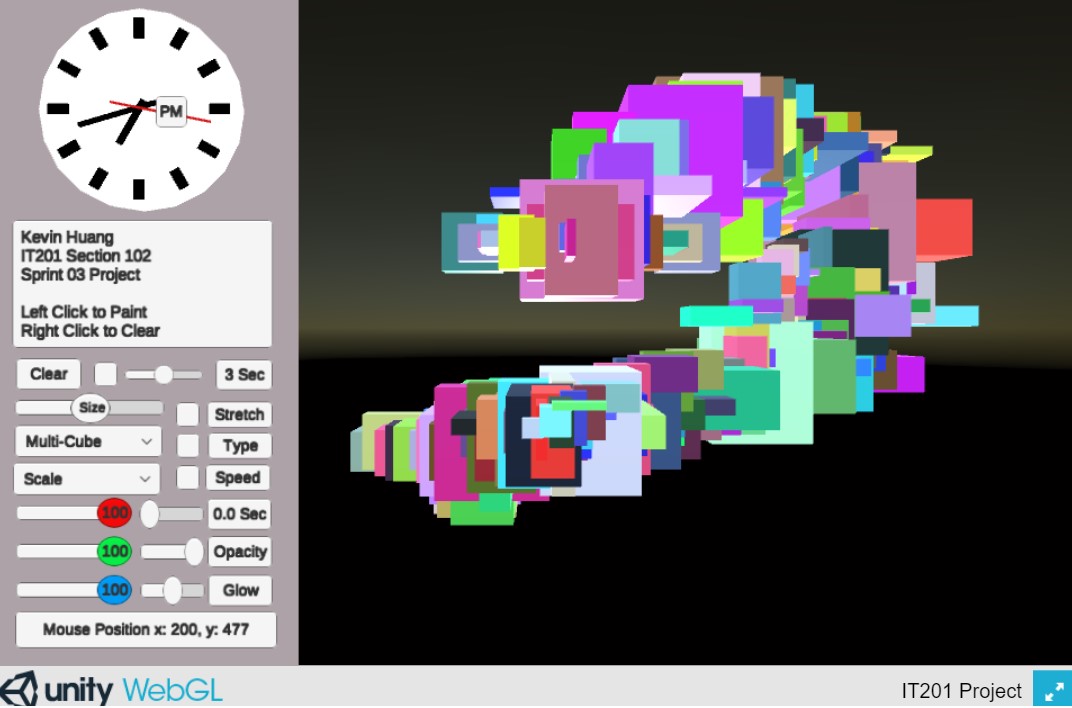Toggle the checkbox next to Clear button
1072x708 pixels.
(x=105, y=374)
